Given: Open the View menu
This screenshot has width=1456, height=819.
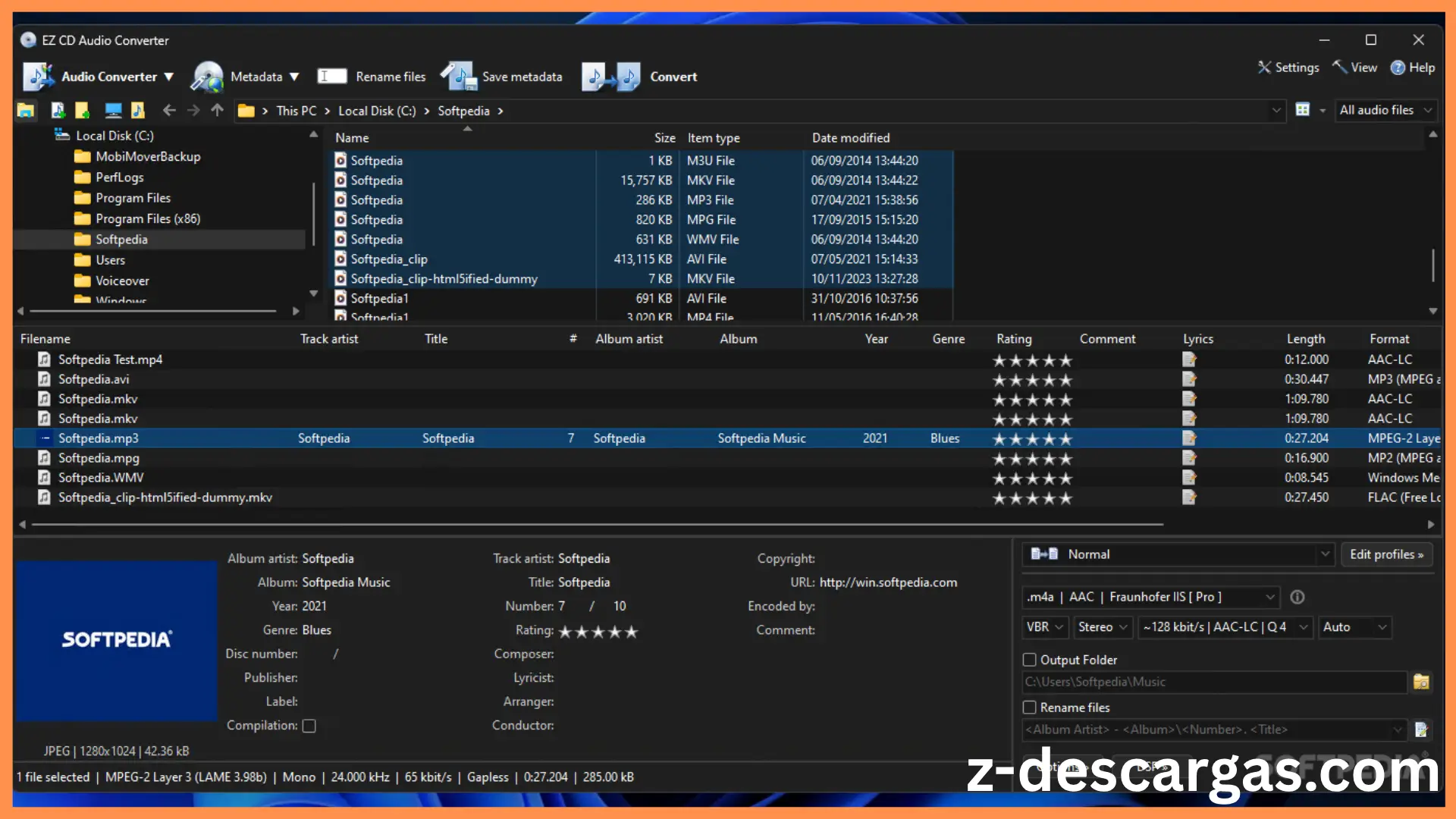Looking at the screenshot, I should pyautogui.click(x=1355, y=67).
